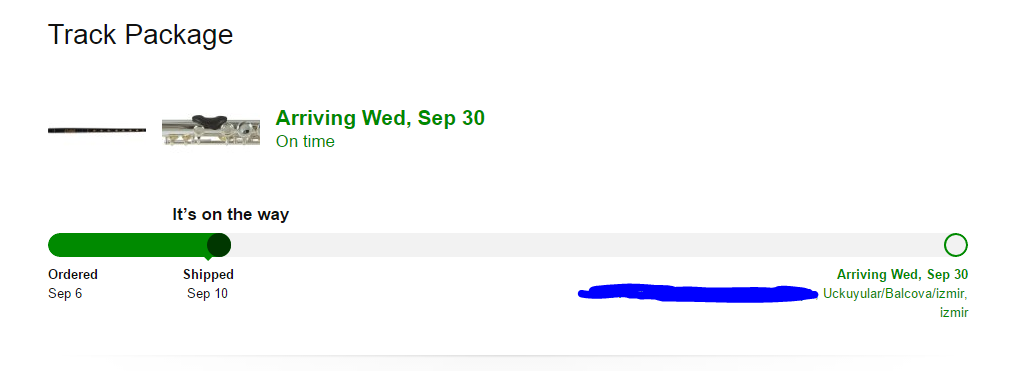
Task: Click the blue redacted address scribble
Action: [698, 293]
